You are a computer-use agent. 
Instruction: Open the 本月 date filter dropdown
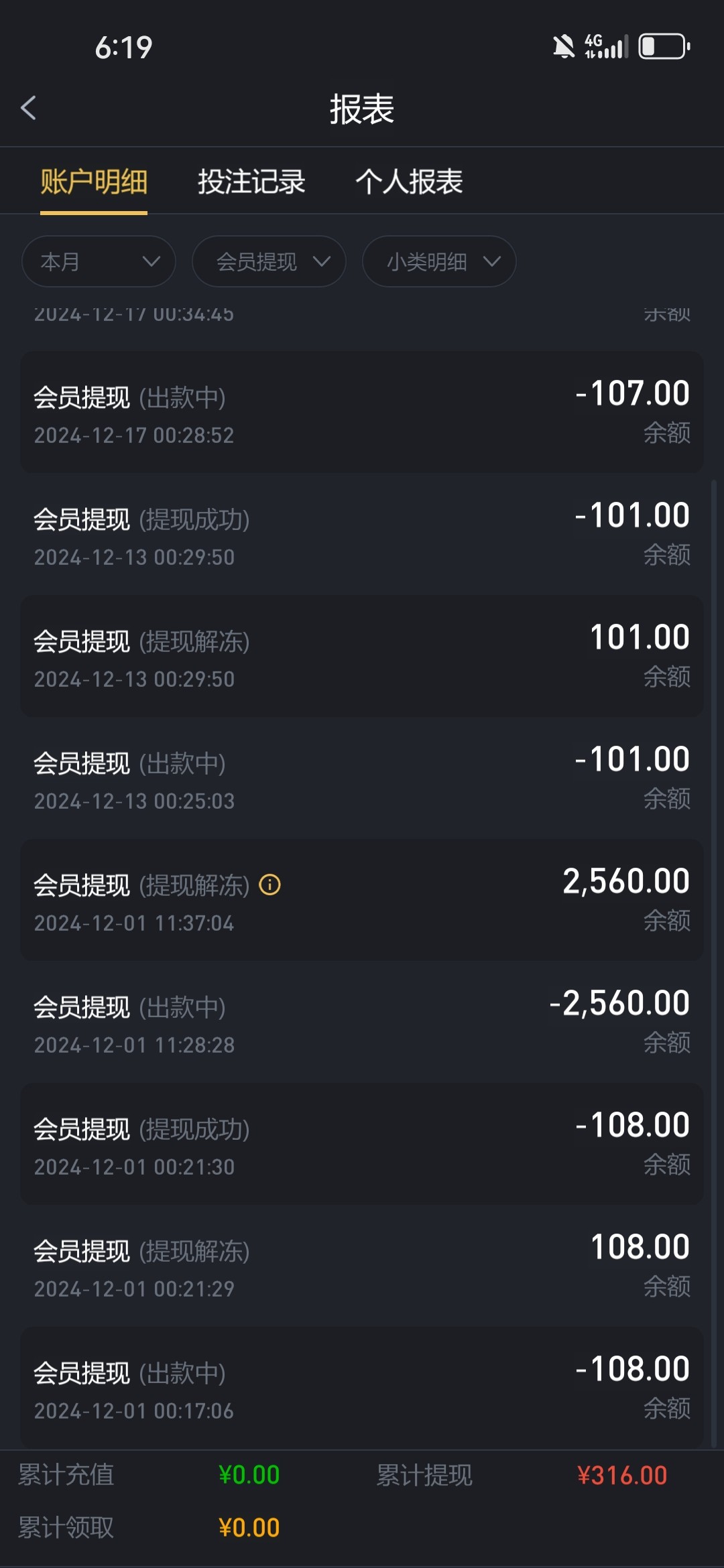(99, 261)
